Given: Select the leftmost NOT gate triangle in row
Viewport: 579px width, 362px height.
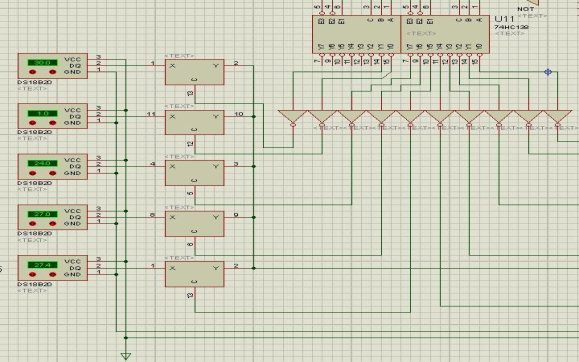Looking at the screenshot, I should 293,117.
